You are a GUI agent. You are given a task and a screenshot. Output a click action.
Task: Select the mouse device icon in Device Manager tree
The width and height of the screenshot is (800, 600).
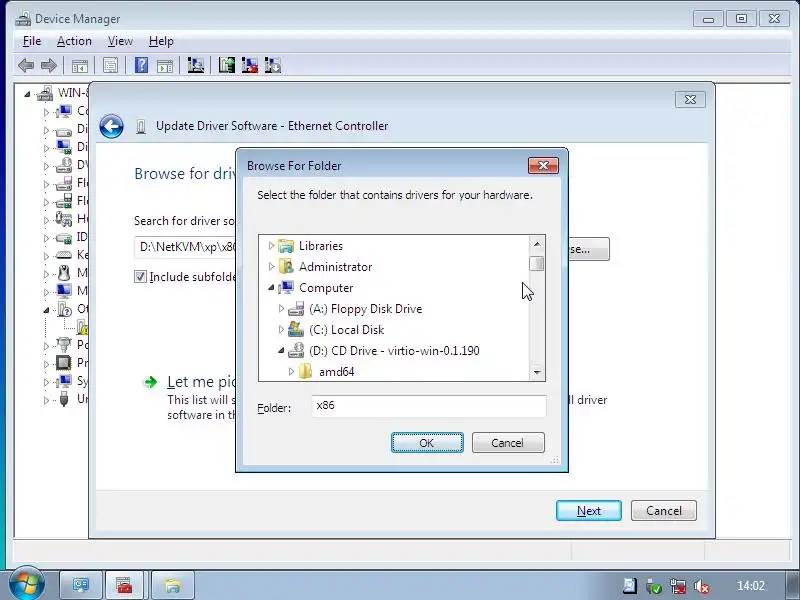(x=64, y=273)
